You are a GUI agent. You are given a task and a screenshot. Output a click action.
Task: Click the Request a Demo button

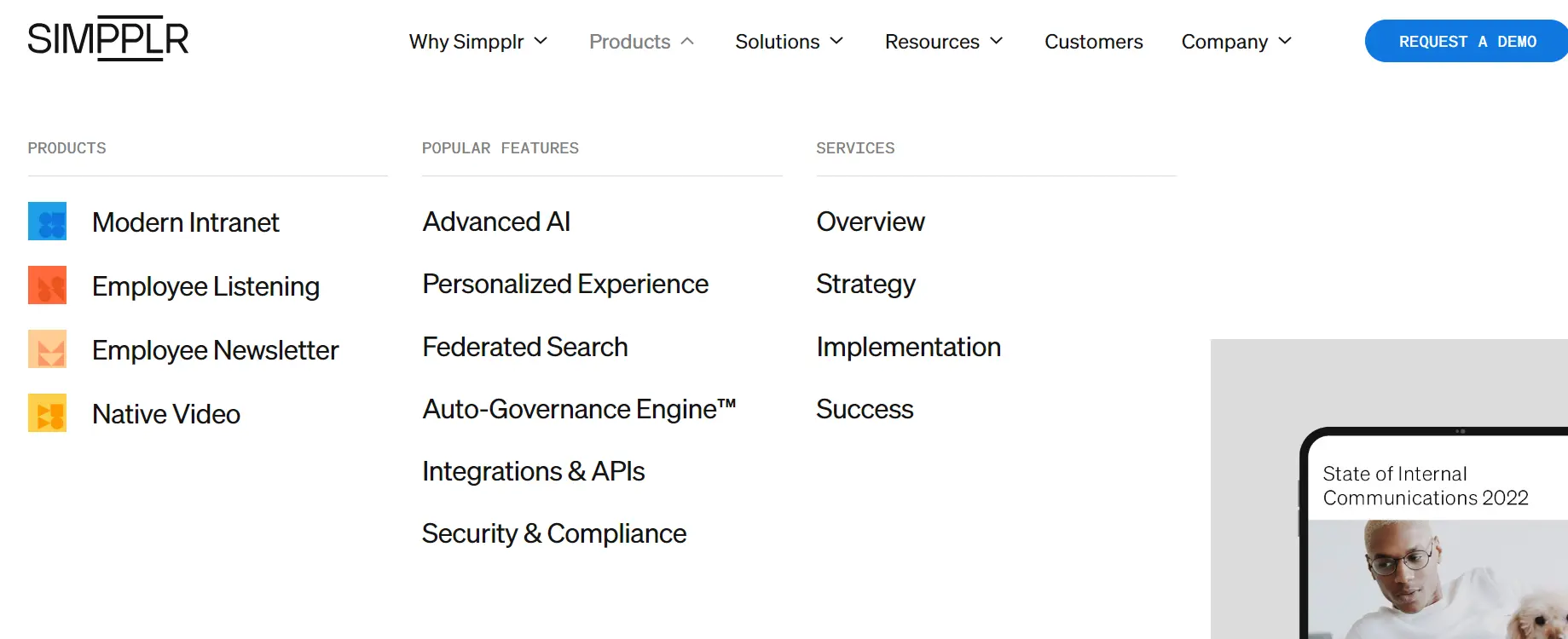click(1467, 41)
